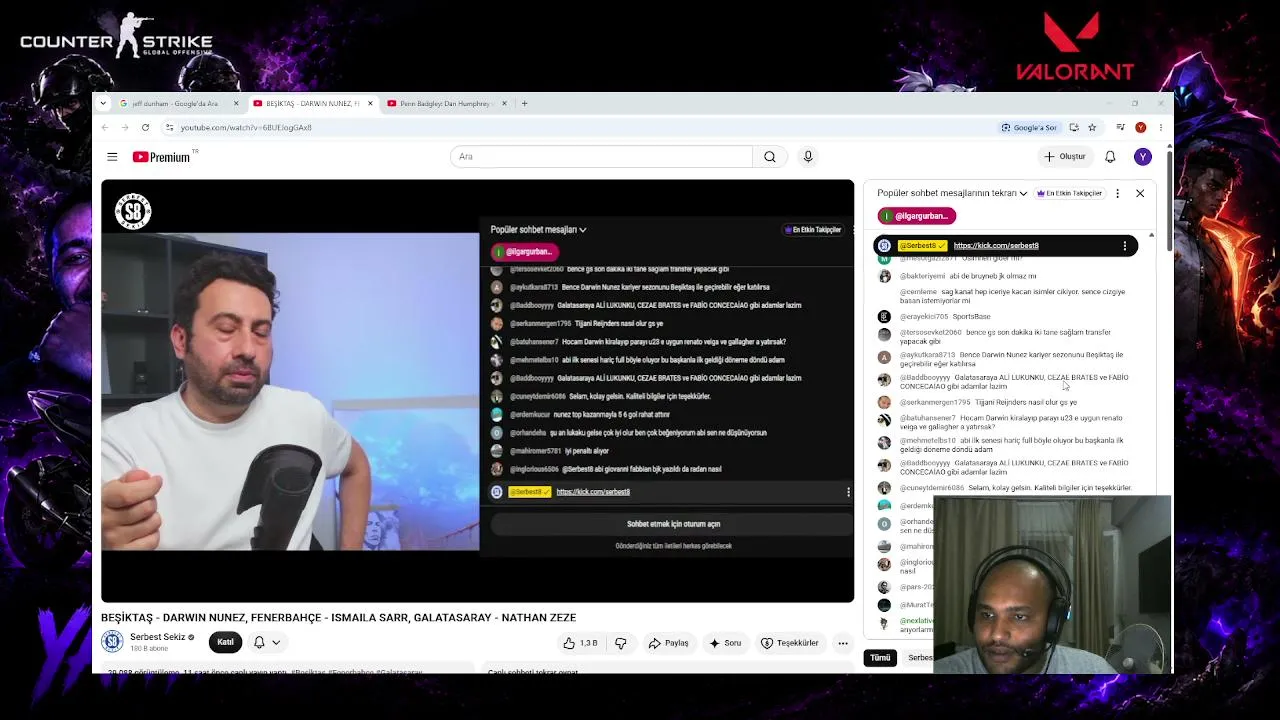Click the browser address bar URL
Viewport: 1280px width, 720px height.
246,128
